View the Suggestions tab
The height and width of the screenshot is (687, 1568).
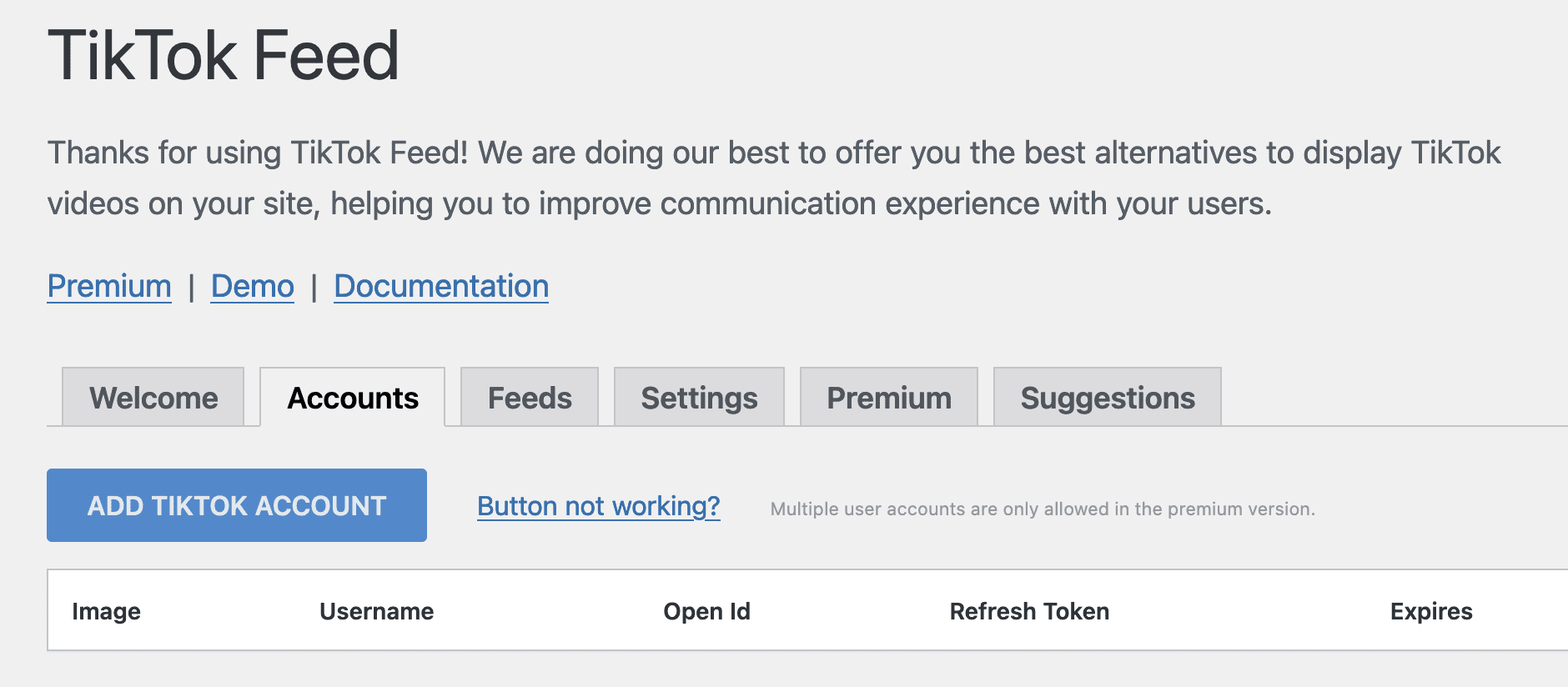point(1108,398)
